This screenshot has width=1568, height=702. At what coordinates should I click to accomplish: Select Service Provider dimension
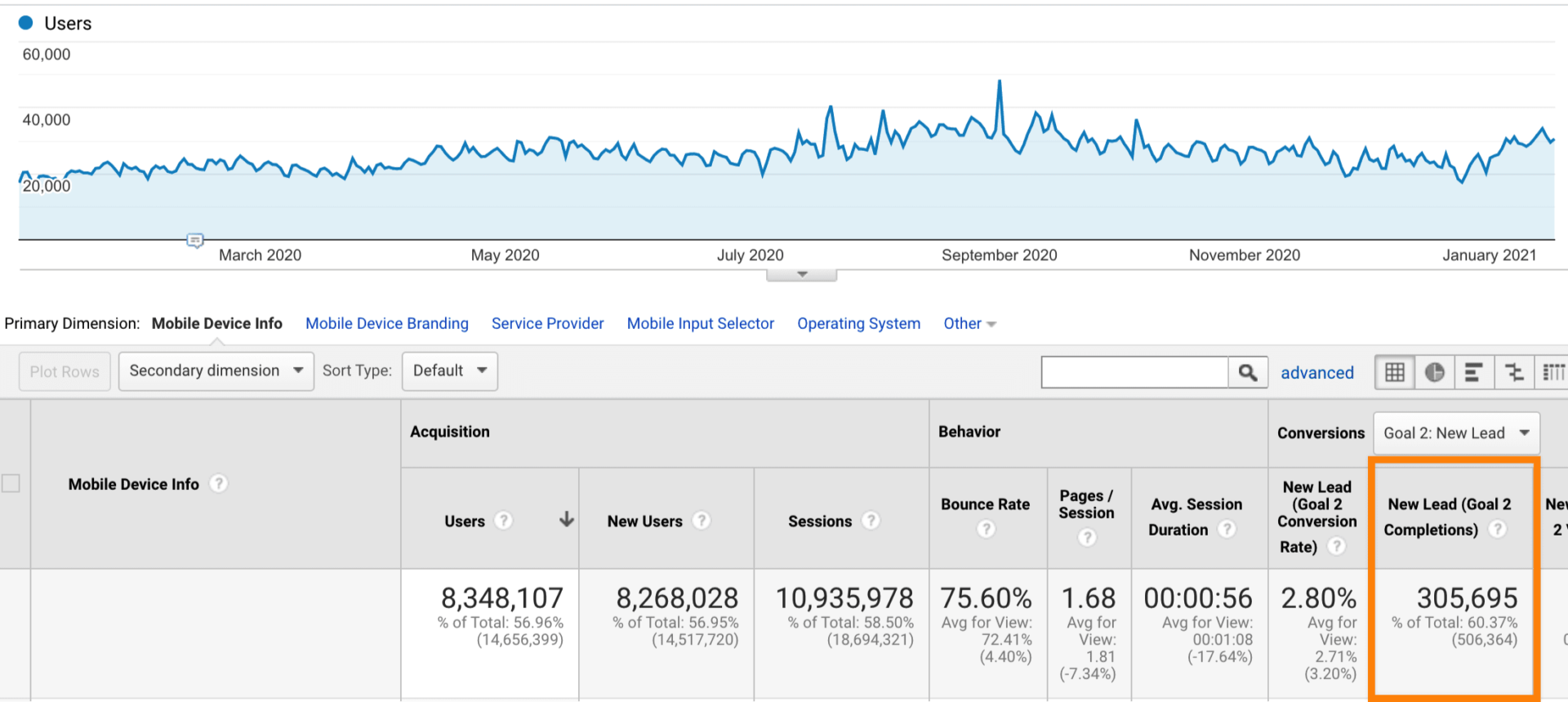point(548,324)
